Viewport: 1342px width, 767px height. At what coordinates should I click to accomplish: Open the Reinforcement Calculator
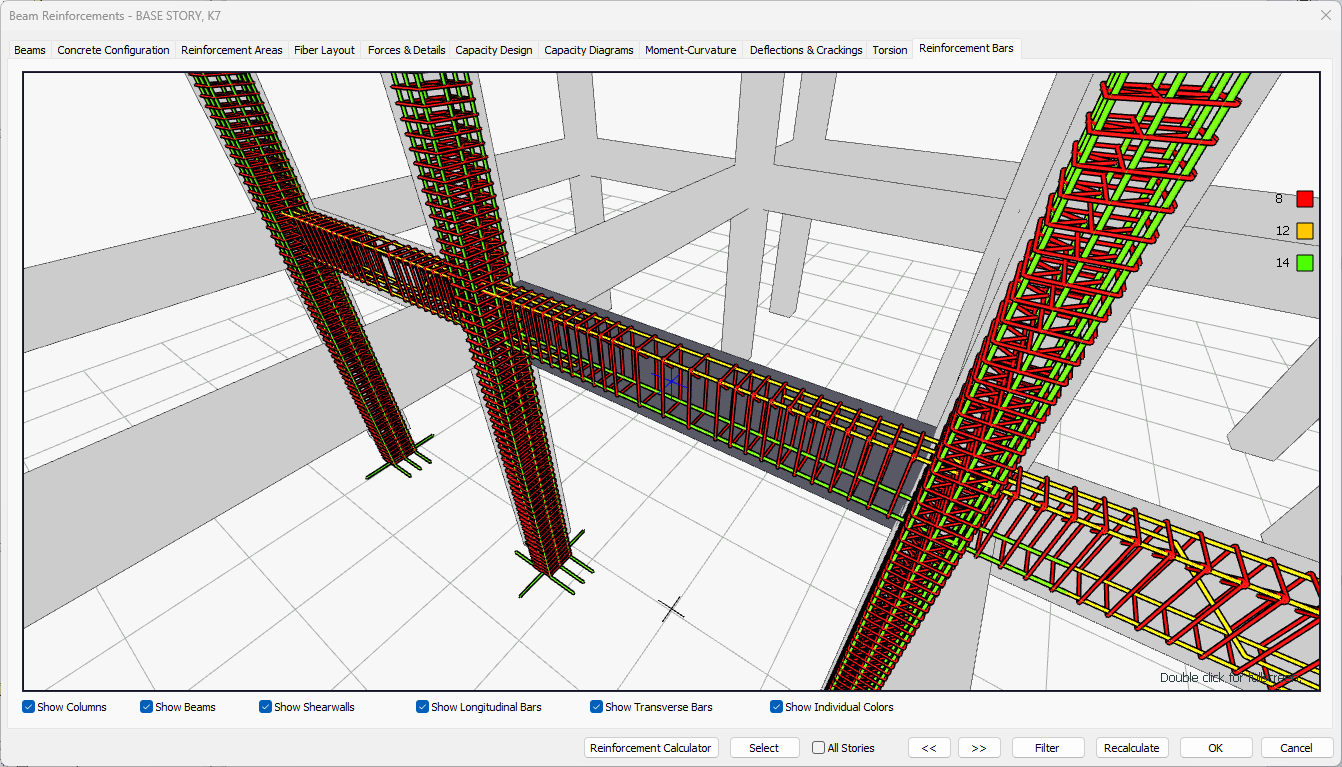pyautogui.click(x=651, y=748)
